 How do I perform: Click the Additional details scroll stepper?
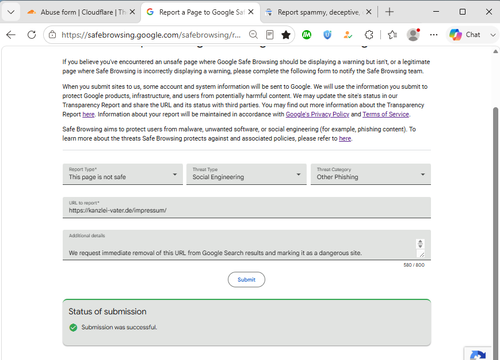tap(420, 244)
